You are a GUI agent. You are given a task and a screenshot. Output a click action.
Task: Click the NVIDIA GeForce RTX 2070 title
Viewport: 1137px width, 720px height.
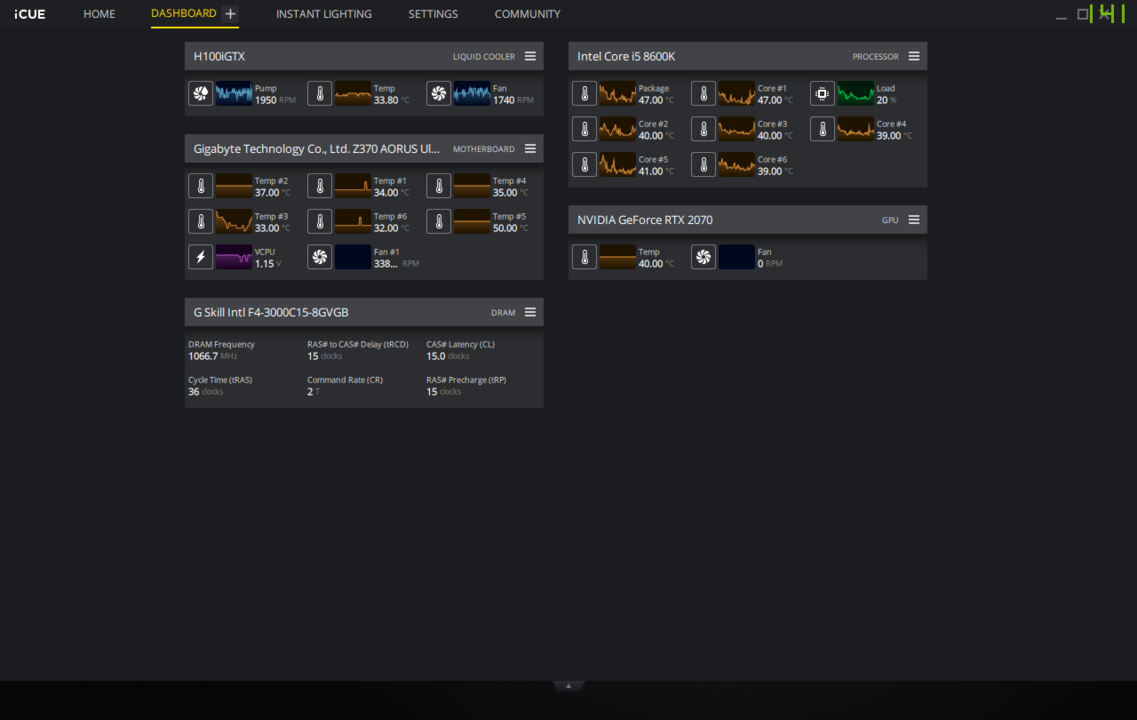click(x=645, y=220)
